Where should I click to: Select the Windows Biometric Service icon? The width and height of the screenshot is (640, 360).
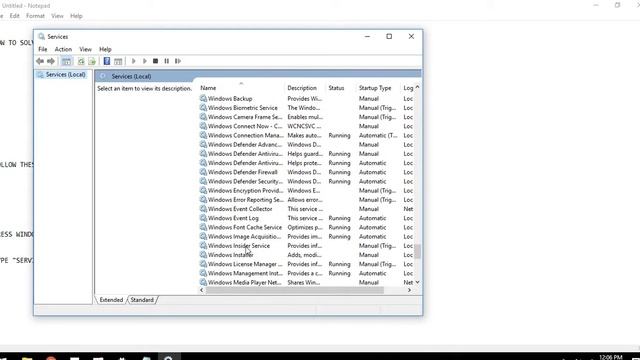click(203, 108)
